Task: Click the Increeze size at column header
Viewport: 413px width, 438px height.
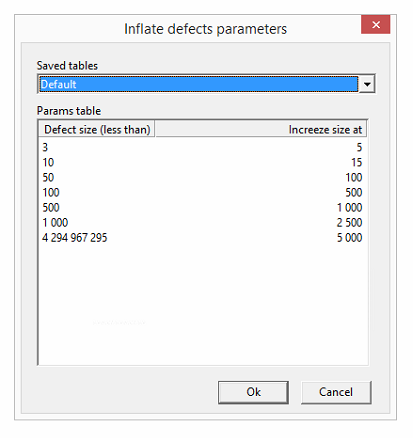Action: [x=261, y=129]
